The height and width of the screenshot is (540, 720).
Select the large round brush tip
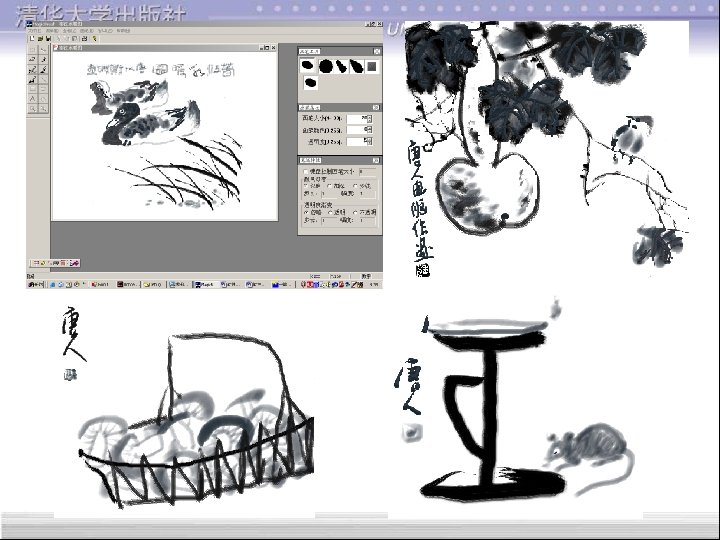click(x=326, y=67)
